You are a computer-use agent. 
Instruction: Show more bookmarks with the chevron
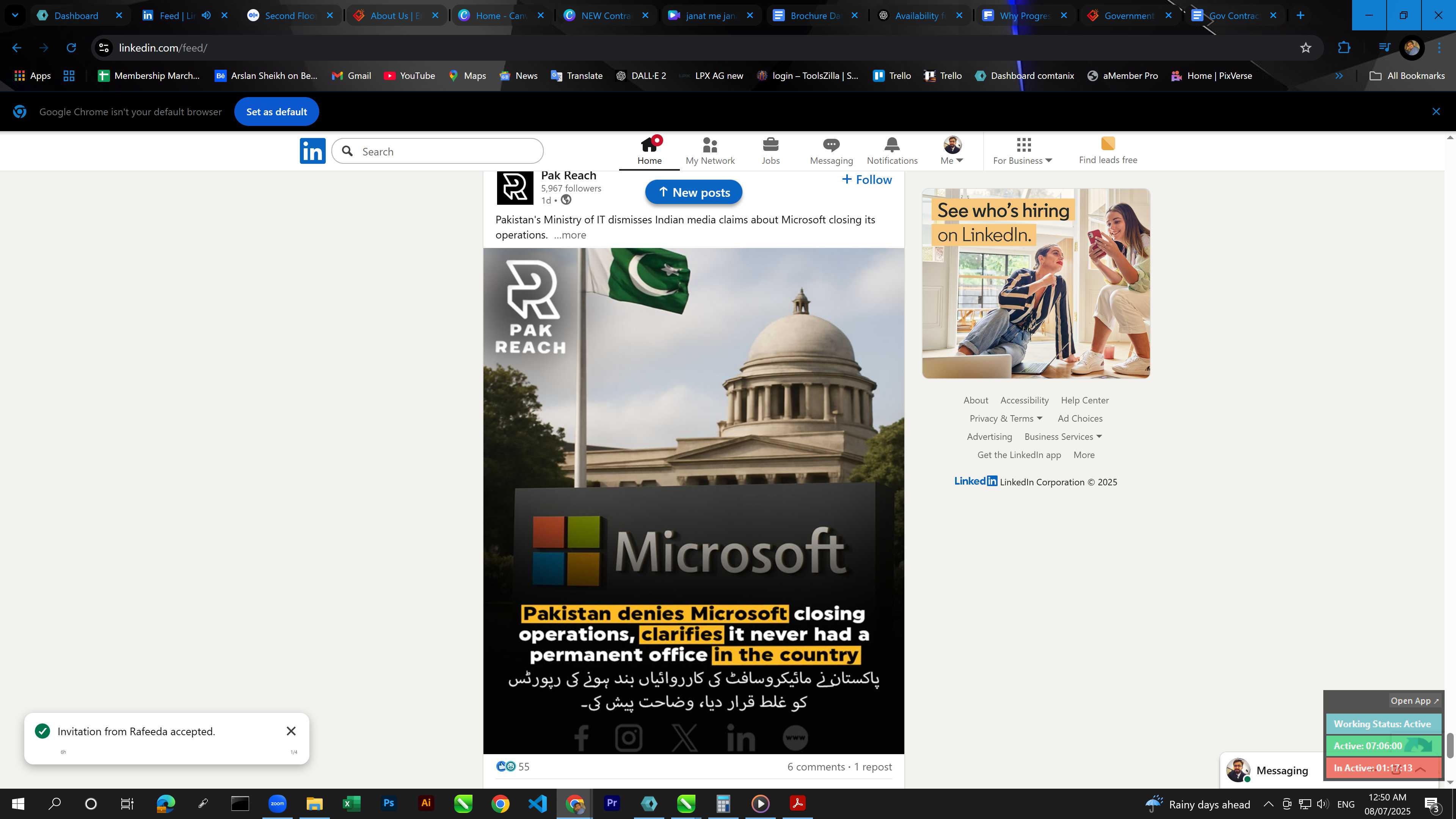[x=1339, y=76]
